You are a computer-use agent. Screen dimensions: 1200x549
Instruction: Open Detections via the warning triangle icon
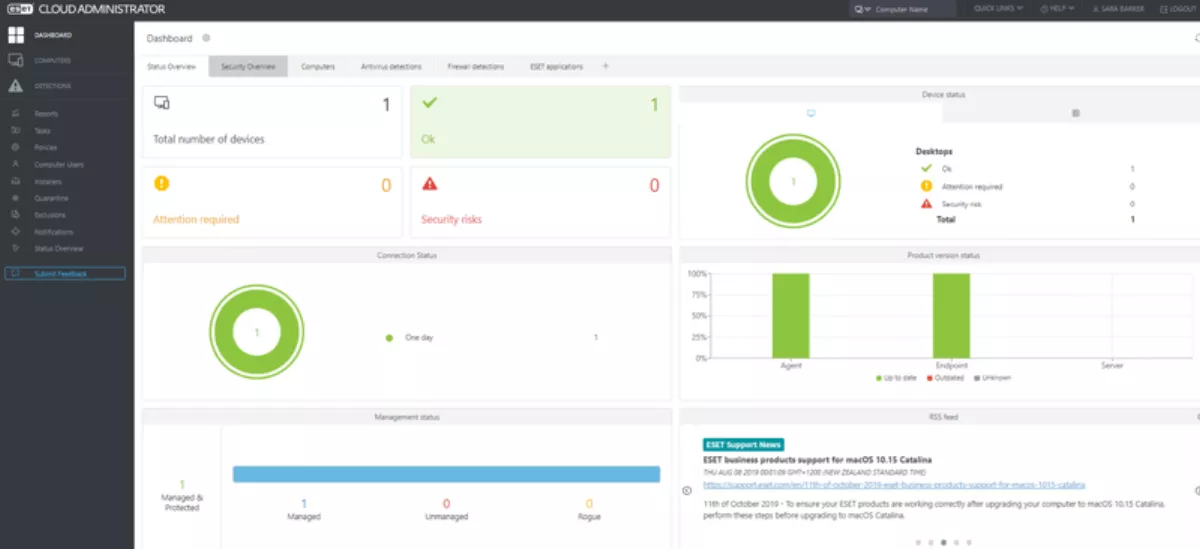click(x=16, y=86)
